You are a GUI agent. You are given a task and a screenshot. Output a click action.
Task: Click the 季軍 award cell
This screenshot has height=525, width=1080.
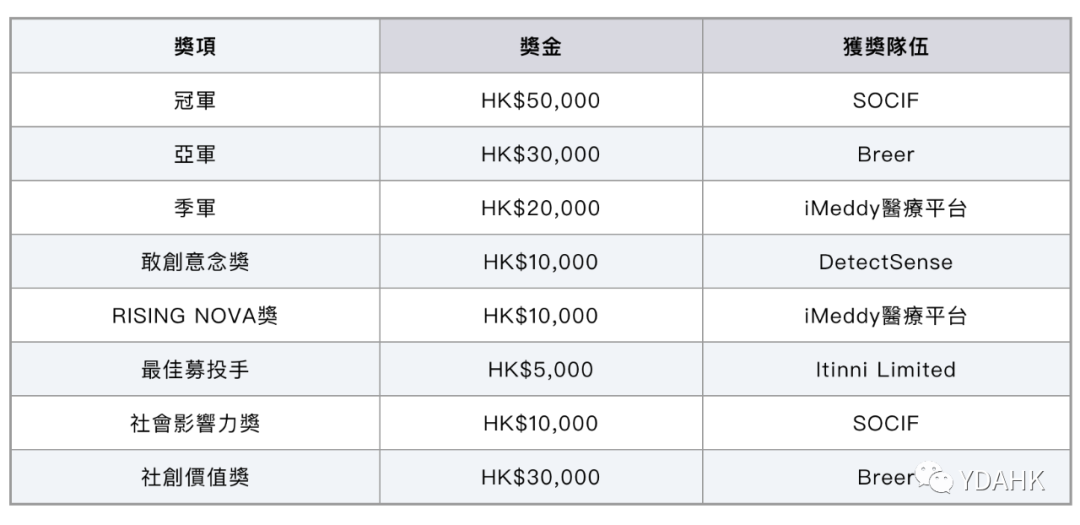[x=195, y=208]
